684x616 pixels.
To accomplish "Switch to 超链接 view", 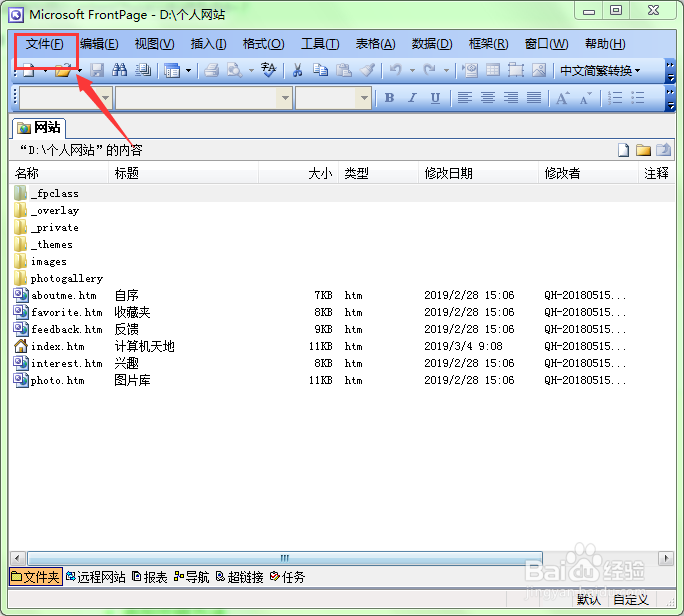I will tap(240, 577).
